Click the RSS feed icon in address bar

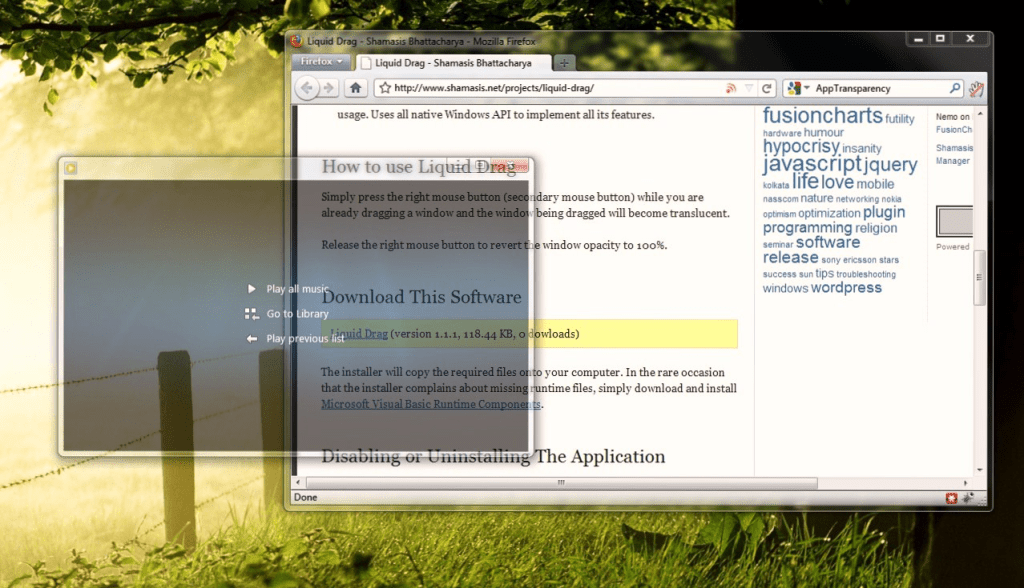coord(731,88)
